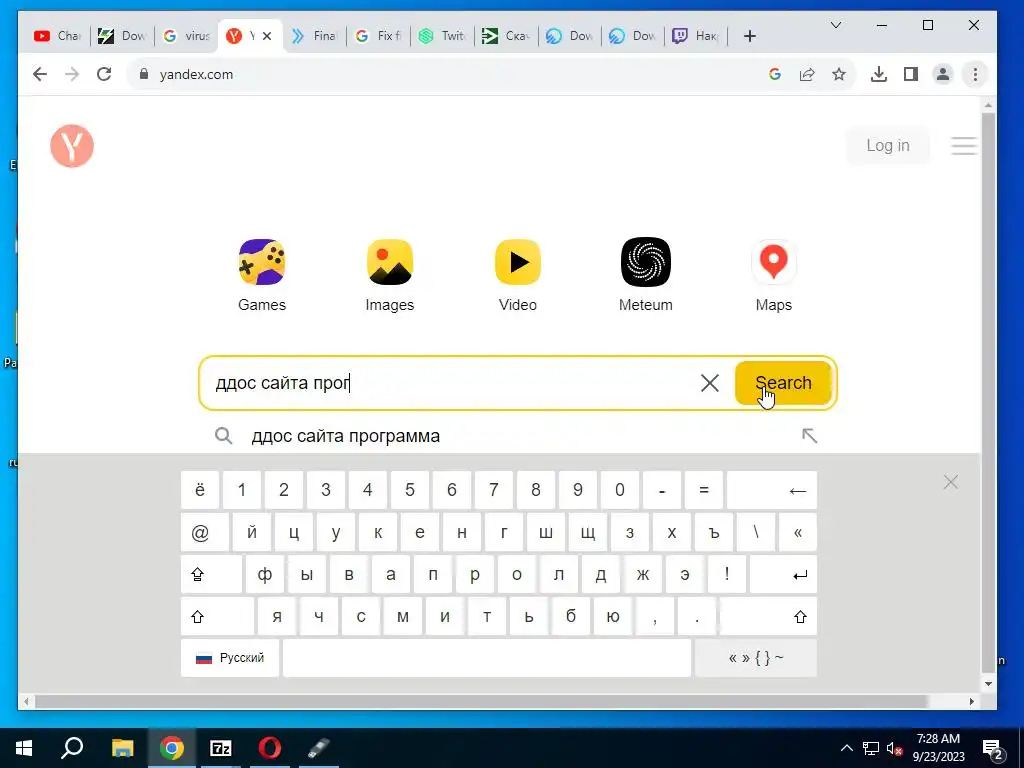Viewport: 1024px width, 768px height.
Task: View site information lock icon
Action: pyautogui.click(x=144, y=74)
